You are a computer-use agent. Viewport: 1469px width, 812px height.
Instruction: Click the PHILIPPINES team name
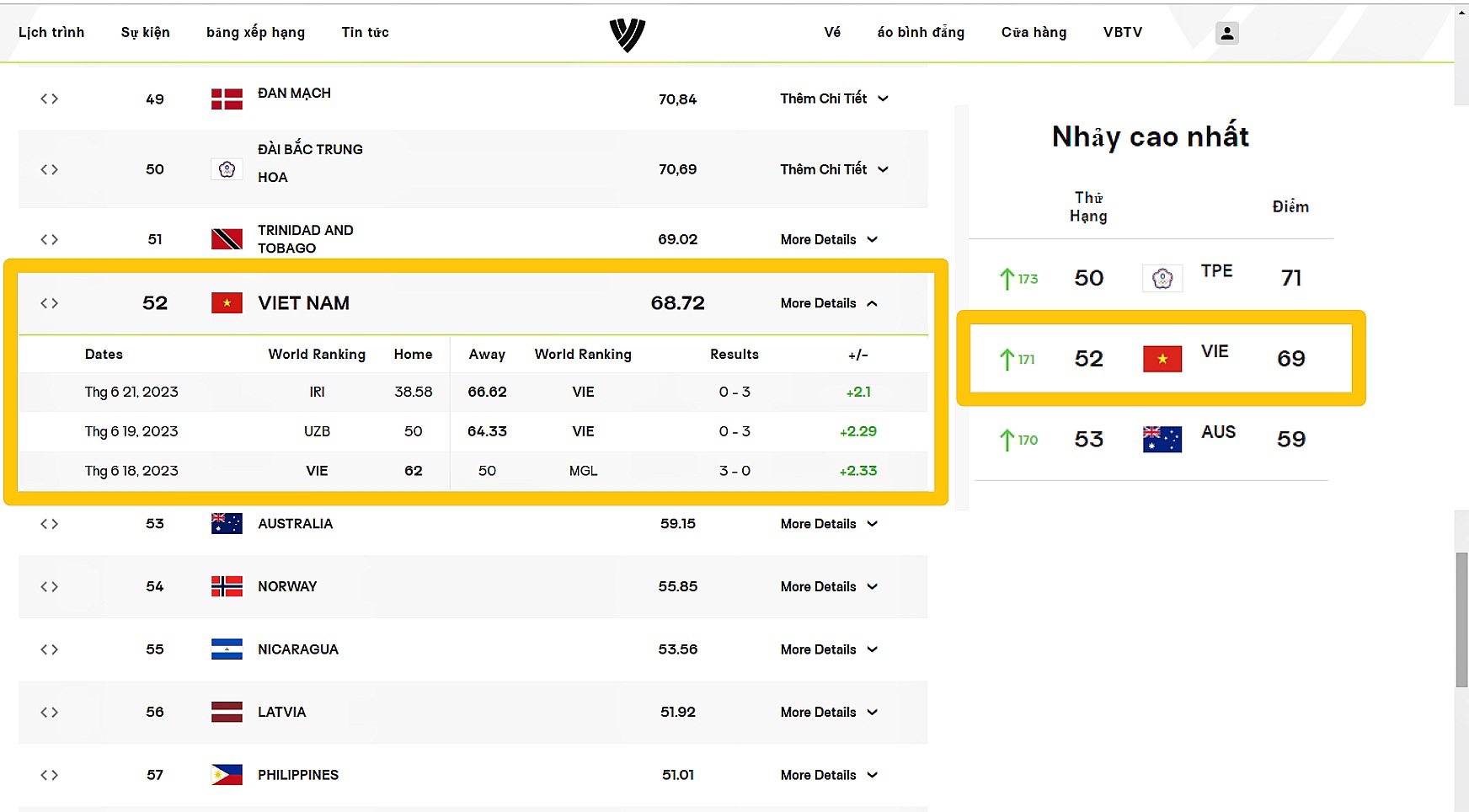click(298, 775)
